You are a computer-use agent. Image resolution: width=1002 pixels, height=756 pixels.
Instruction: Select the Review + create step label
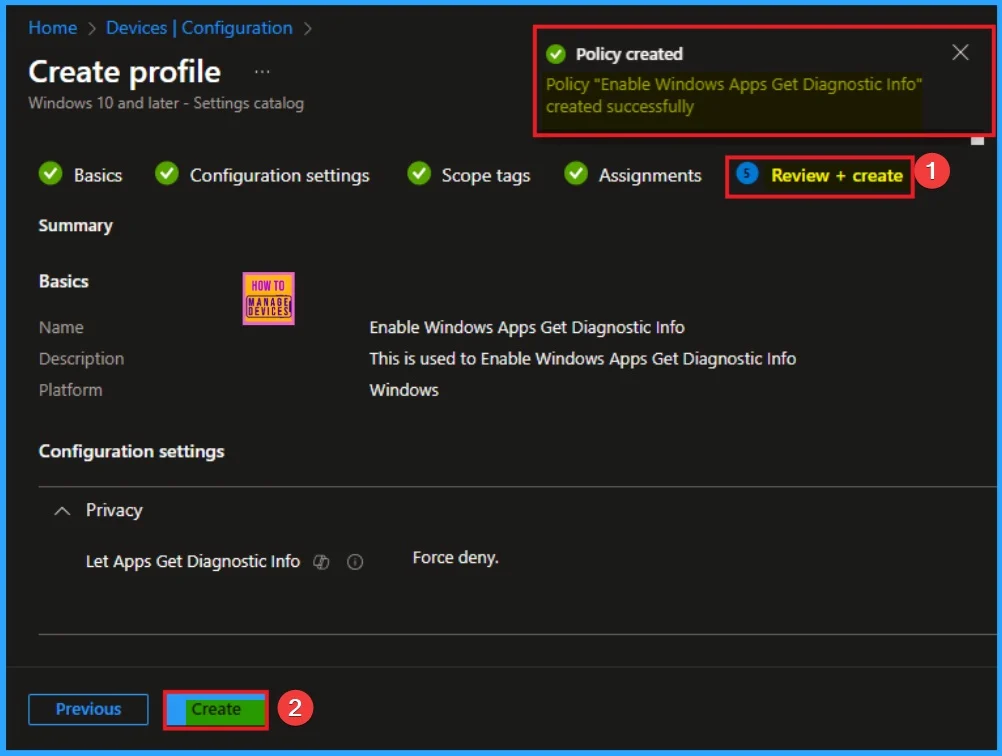pyautogui.click(x=836, y=176)
